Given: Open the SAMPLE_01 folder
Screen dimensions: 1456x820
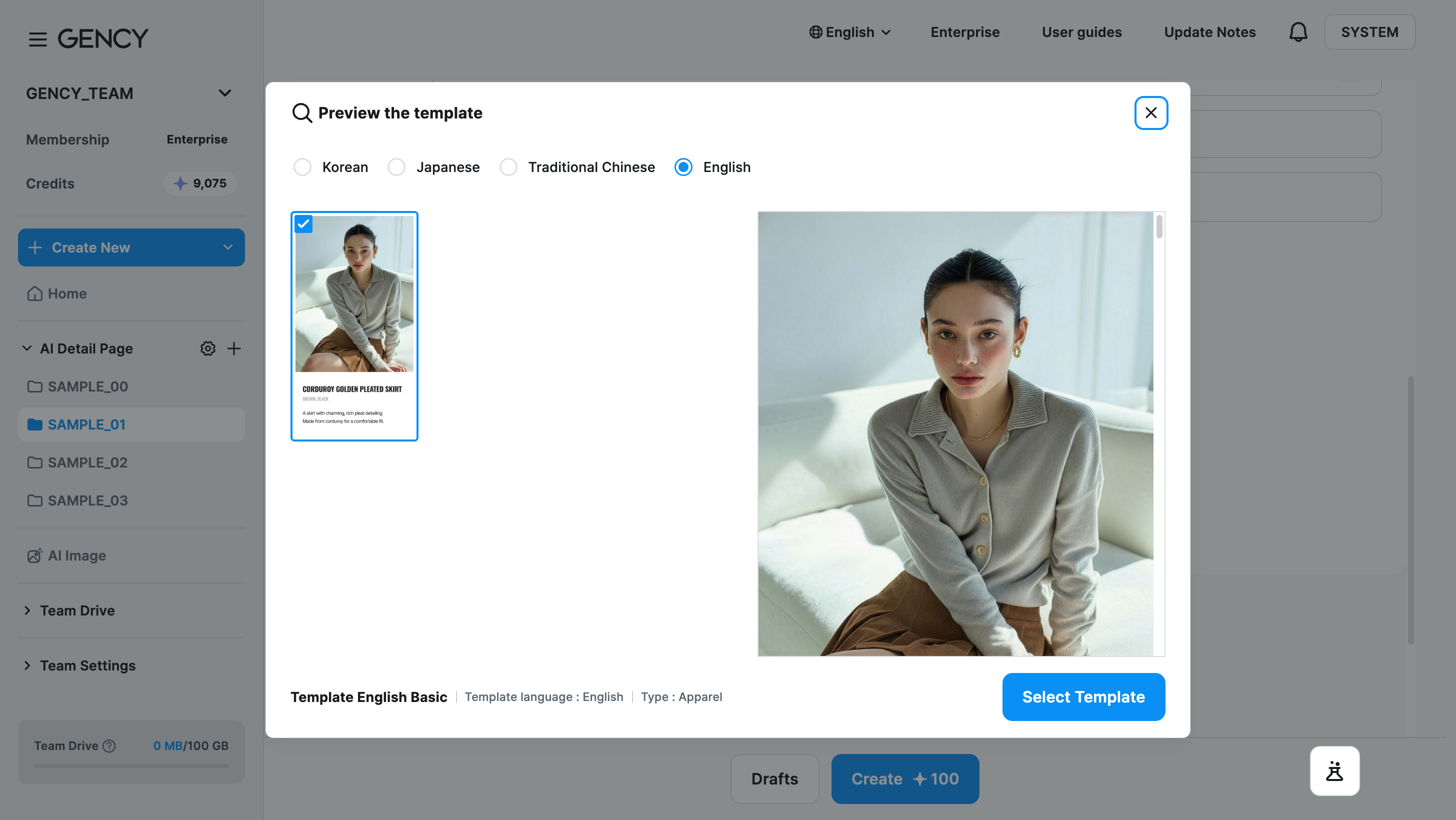Looking at the screenshot, I should (131, 424).
